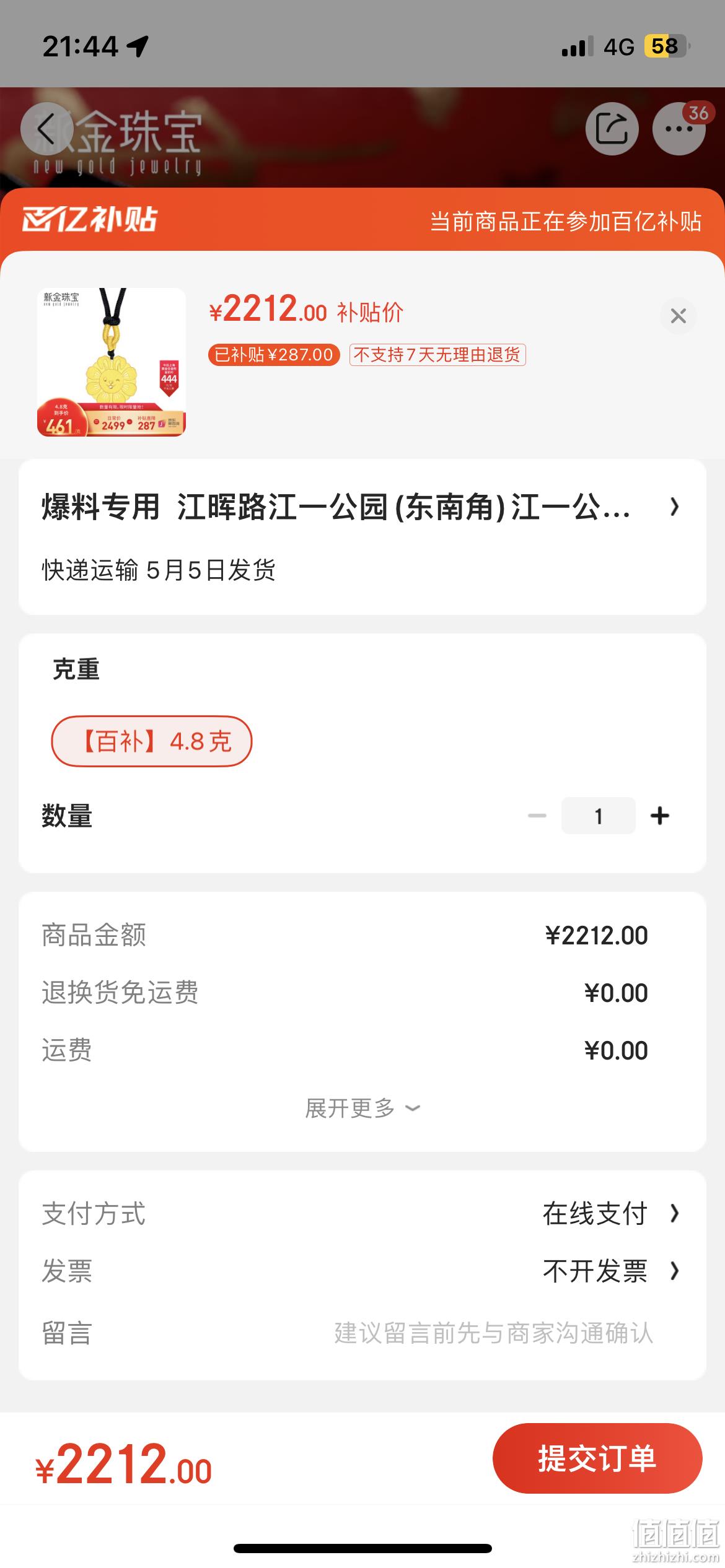Open the share icon
The image size is (725, 1568).
(612, 129)
